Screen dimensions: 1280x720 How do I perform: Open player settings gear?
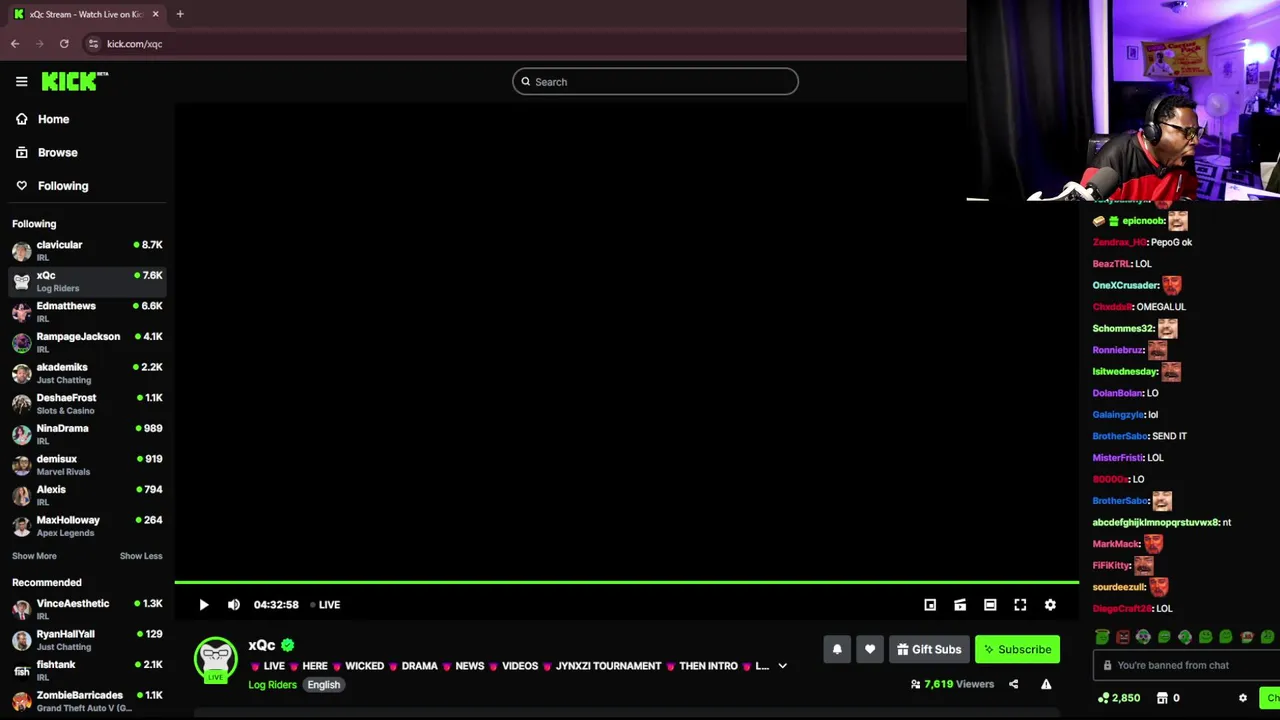[x=1050, y=605]
